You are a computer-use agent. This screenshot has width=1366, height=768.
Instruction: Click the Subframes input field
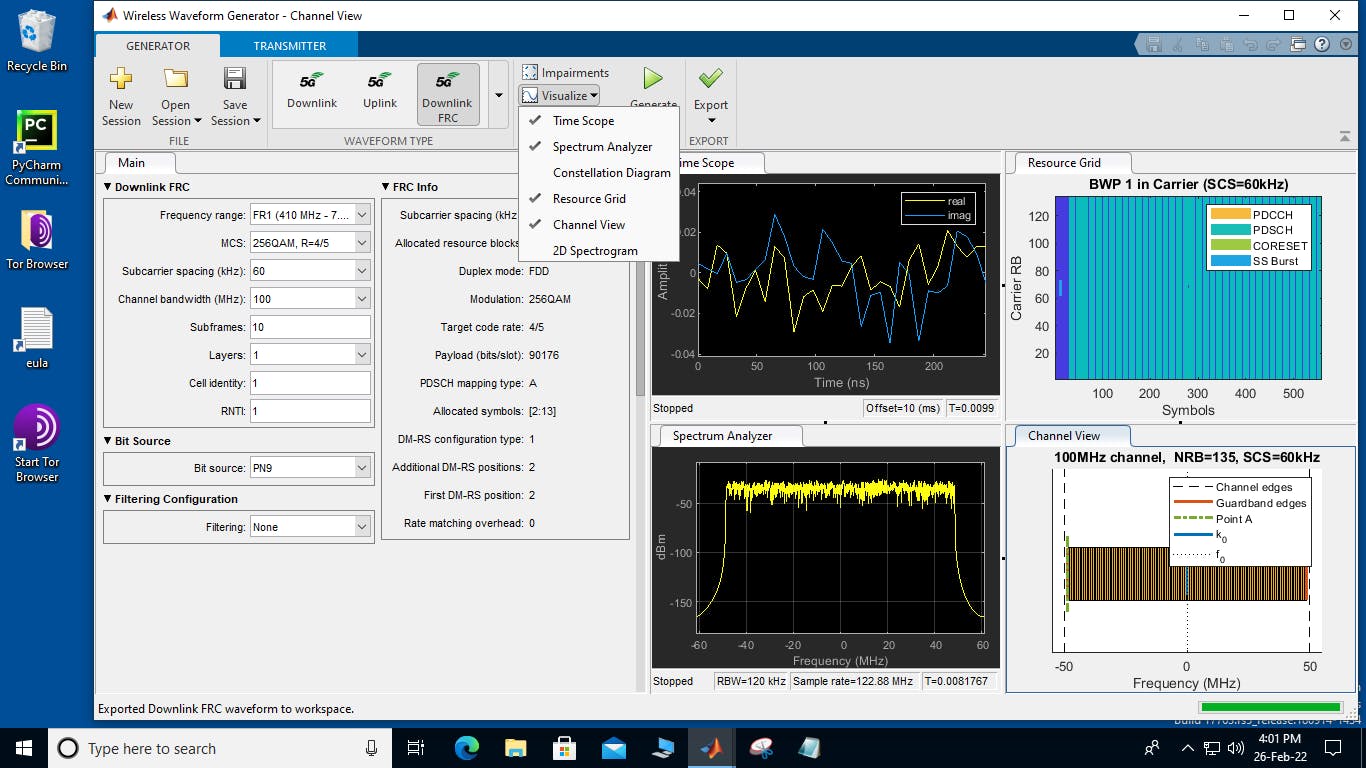click(310, 327)
